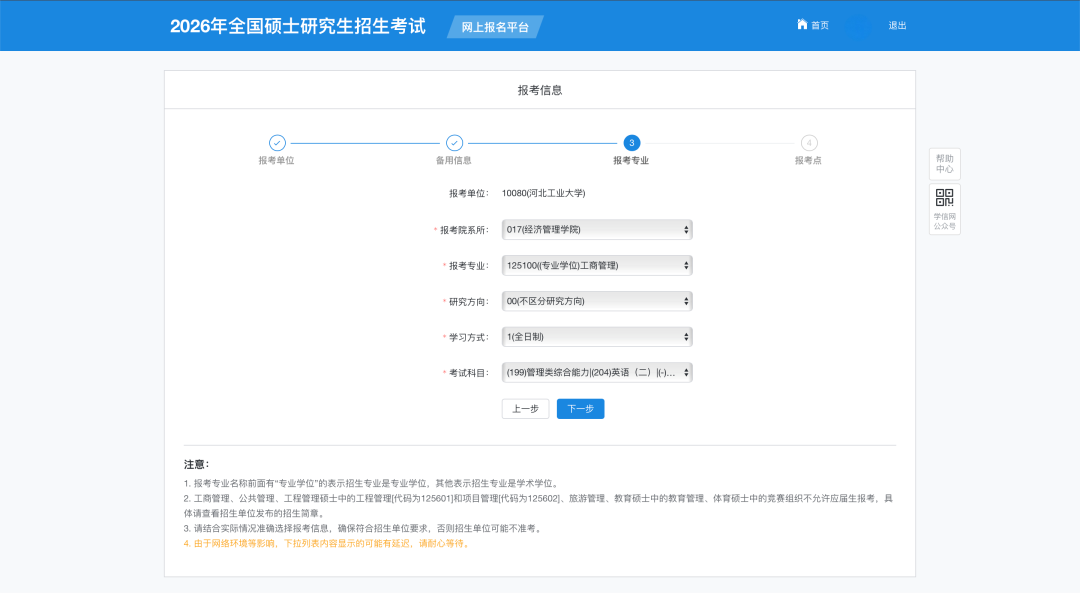Go back with 上一步 button
Image resolution: width=1080 pixels, height=593 pixels.
pyautogui.click(x=525, y=409)
